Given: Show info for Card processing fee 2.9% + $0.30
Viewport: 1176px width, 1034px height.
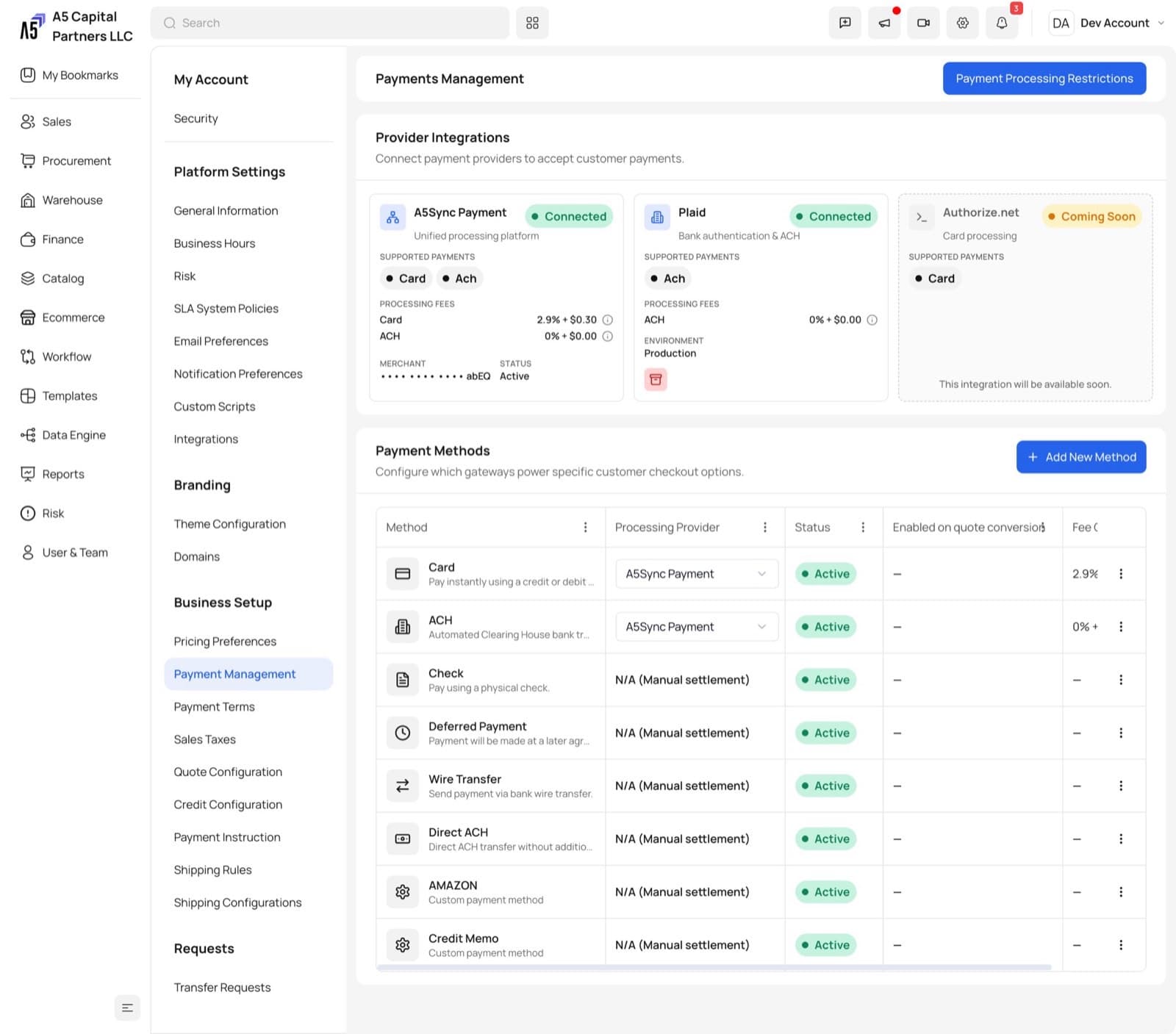Looking at the screenshot, I should [608, 320].
